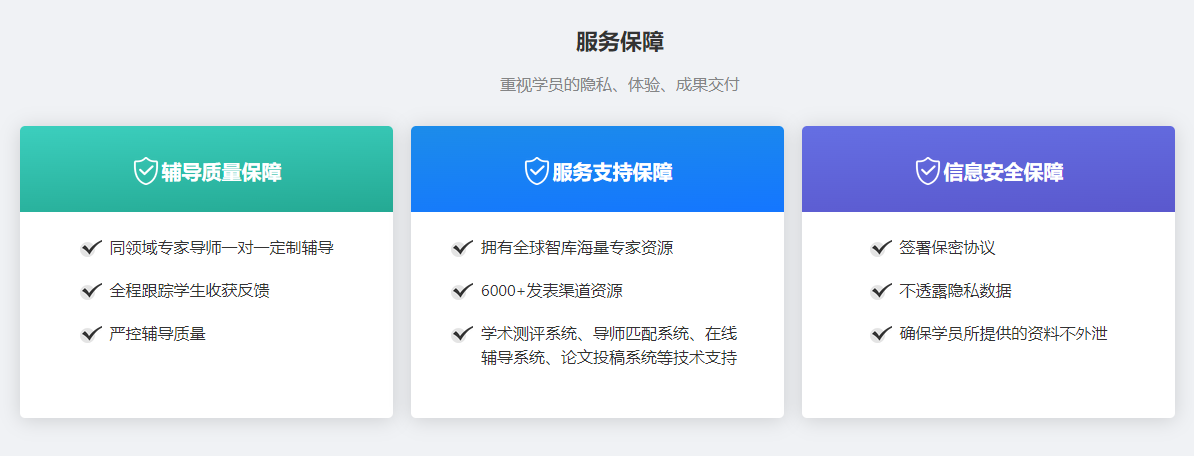Click the 服务保障 section heading
This screenshot has width=1194, height=456.
click(620, 42)
